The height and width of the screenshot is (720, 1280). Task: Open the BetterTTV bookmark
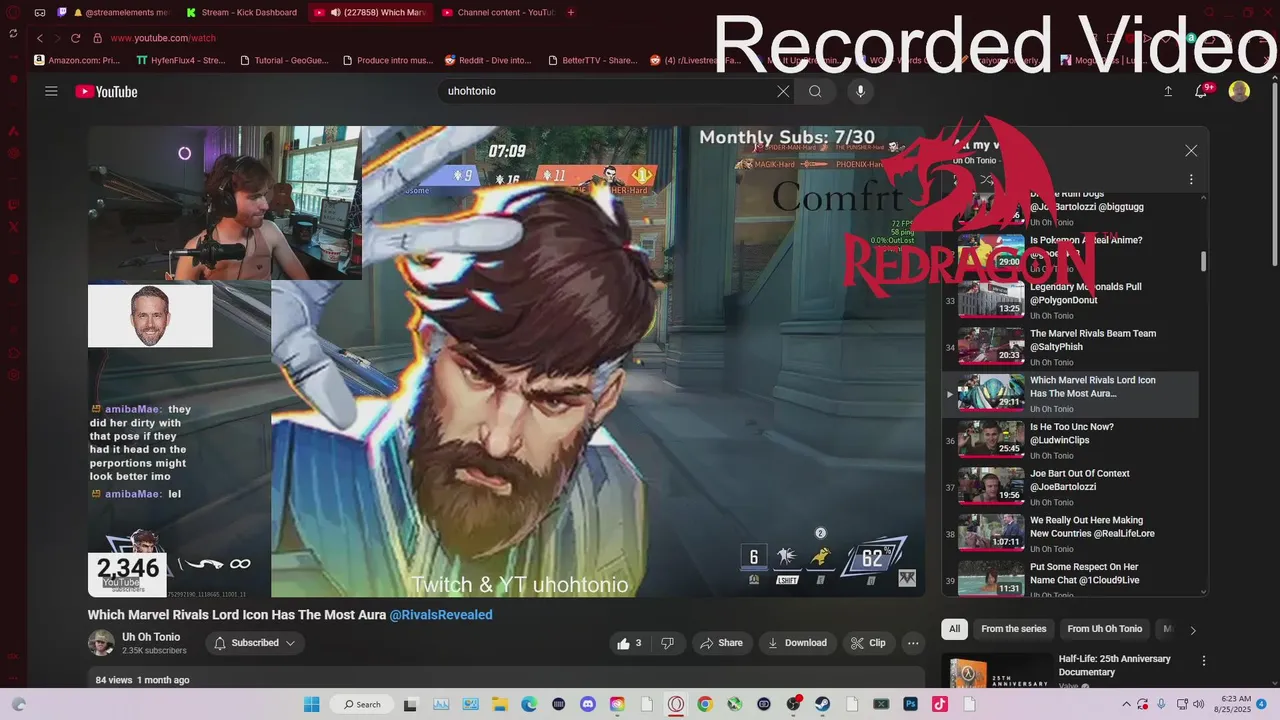[x=592, y=60]
